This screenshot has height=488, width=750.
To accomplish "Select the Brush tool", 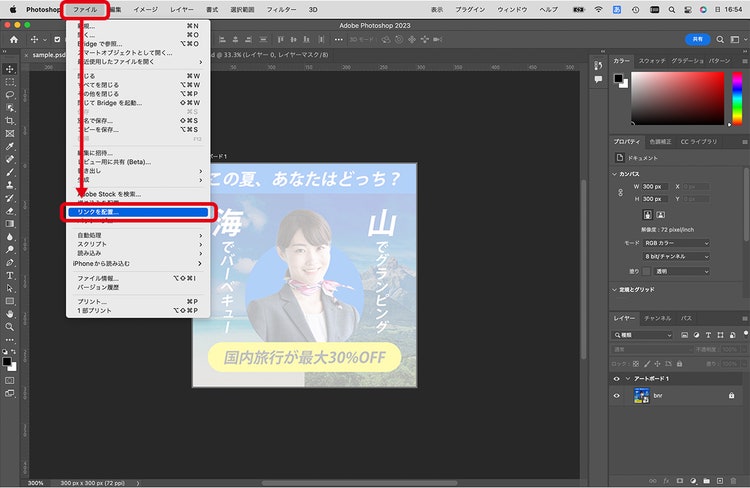I will coord(10,172).
